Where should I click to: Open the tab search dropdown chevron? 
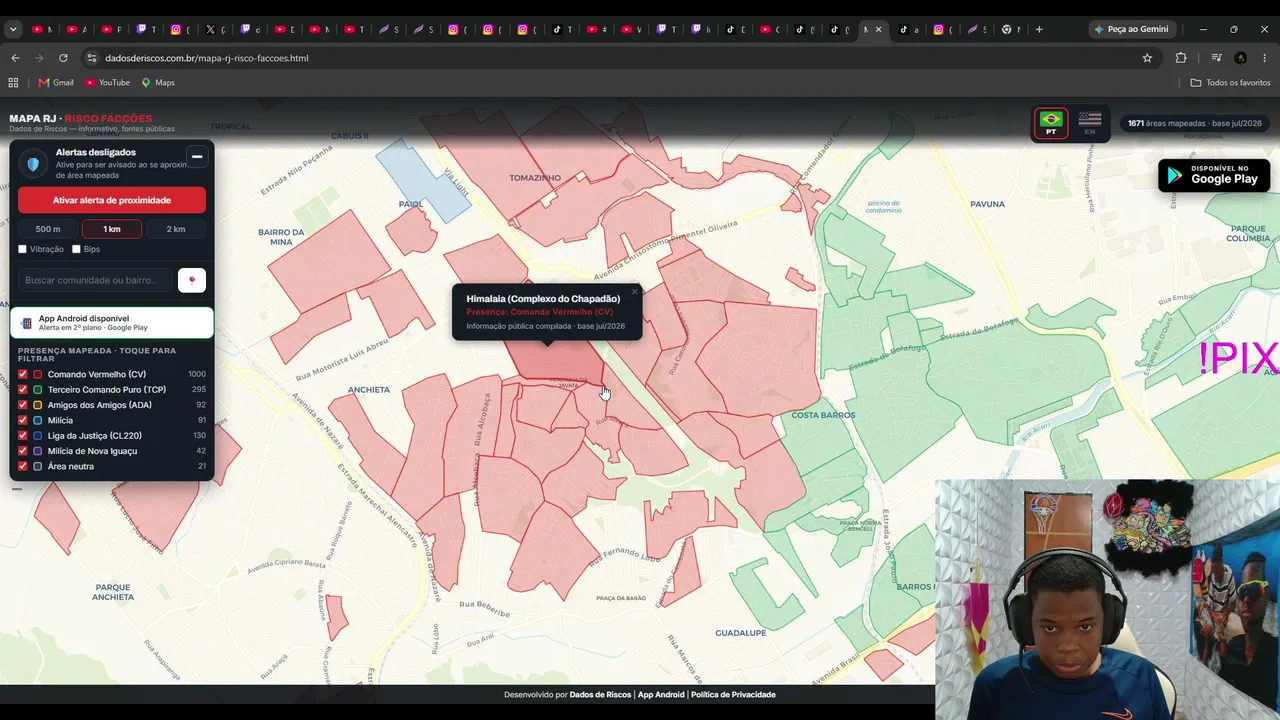tap(13, 29)
